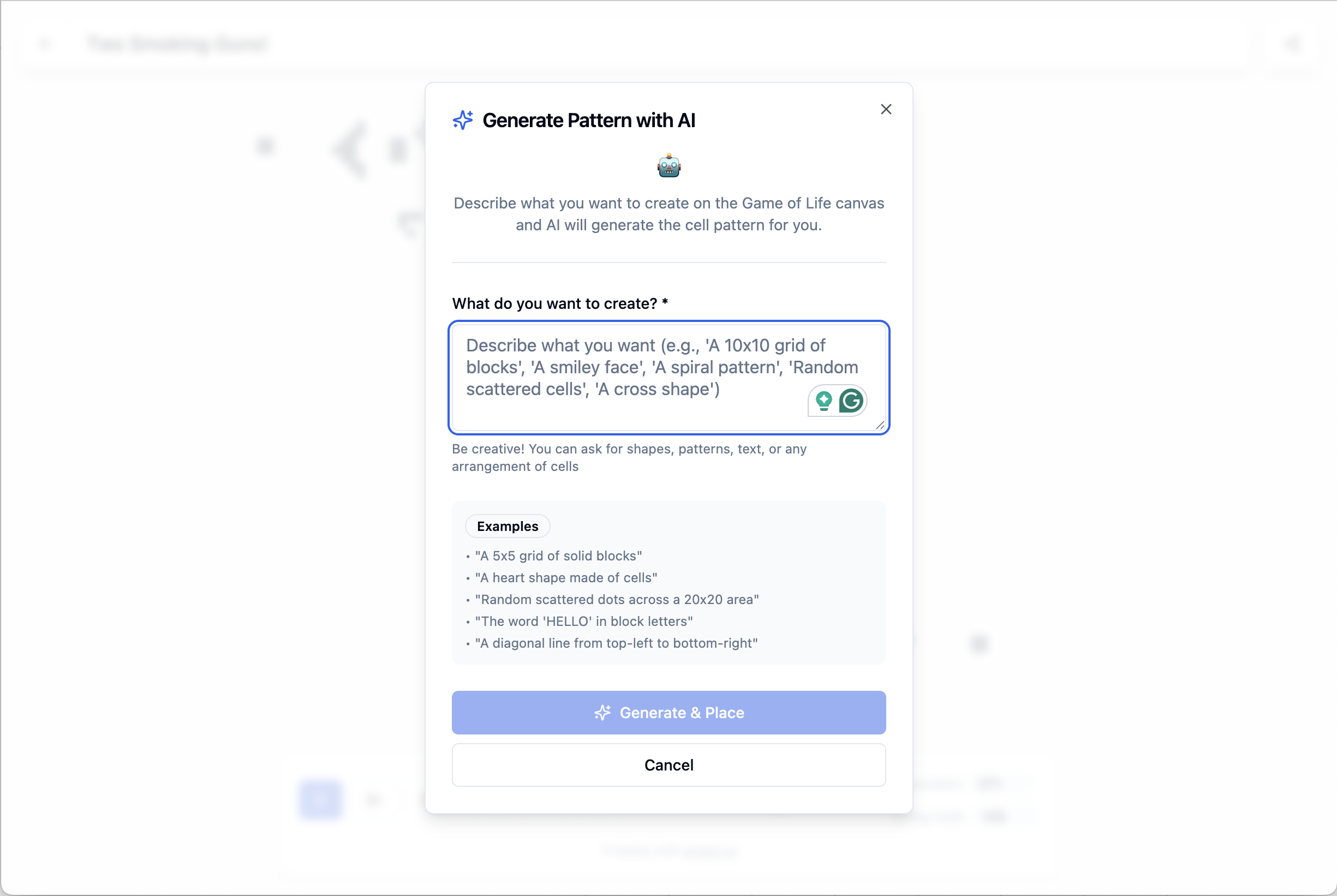
Task: Click the "Be creative!" helper text
Action: point(629,458)
